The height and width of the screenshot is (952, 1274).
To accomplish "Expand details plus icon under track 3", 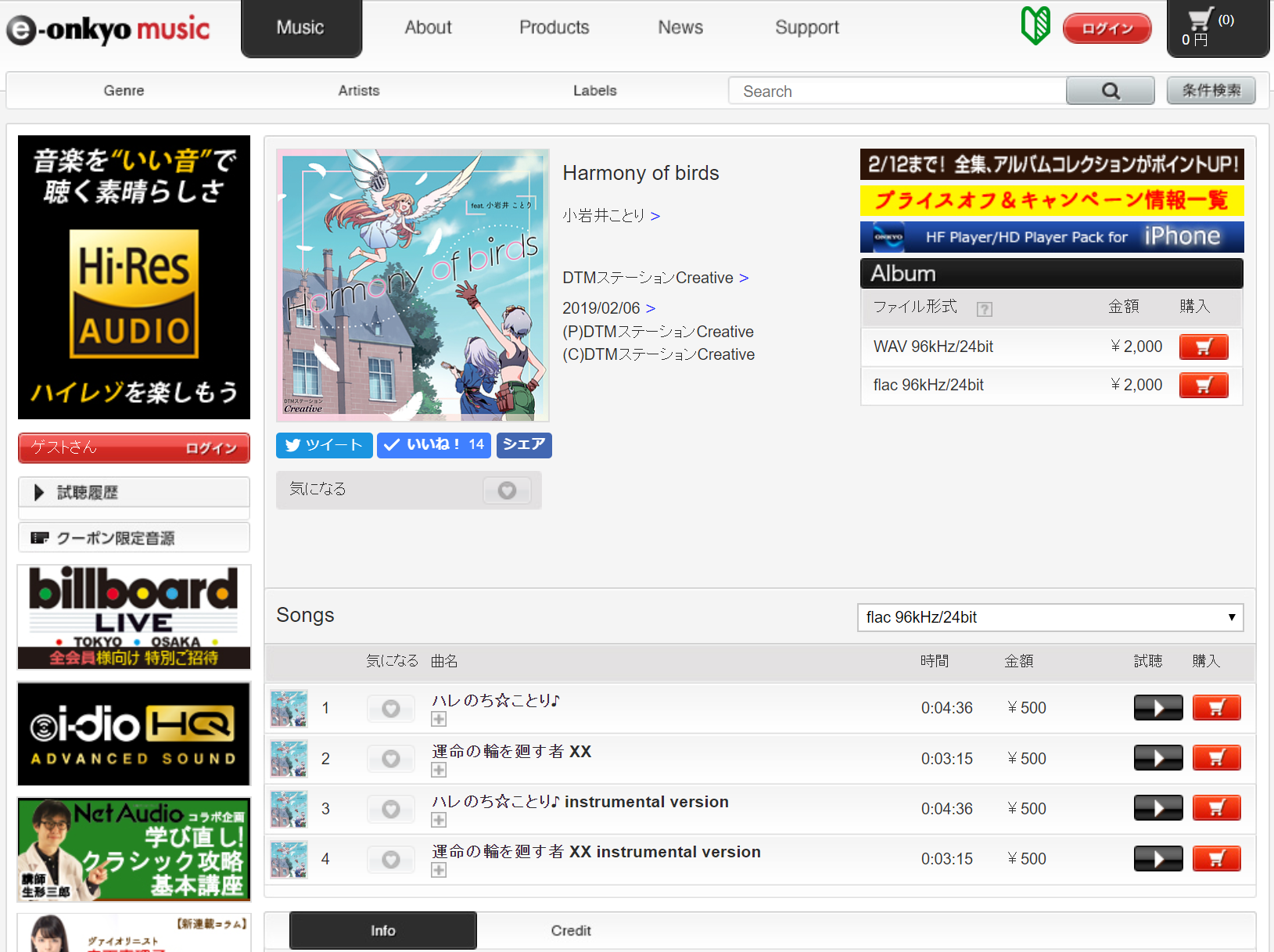I will tap(439, 820).
